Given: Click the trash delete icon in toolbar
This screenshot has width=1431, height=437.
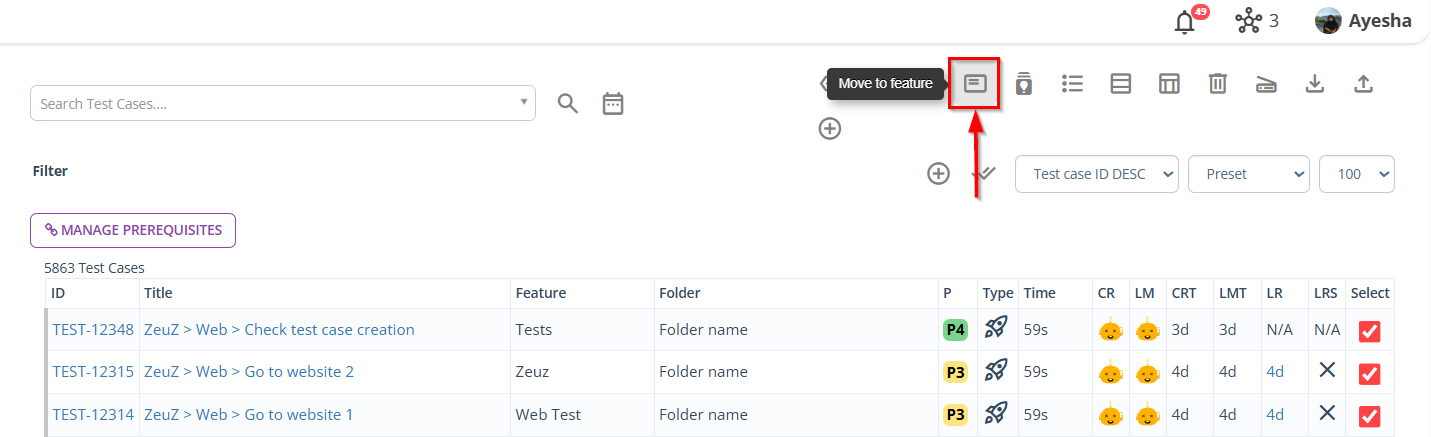Looking at the screenshot, I should (1217, 84).
